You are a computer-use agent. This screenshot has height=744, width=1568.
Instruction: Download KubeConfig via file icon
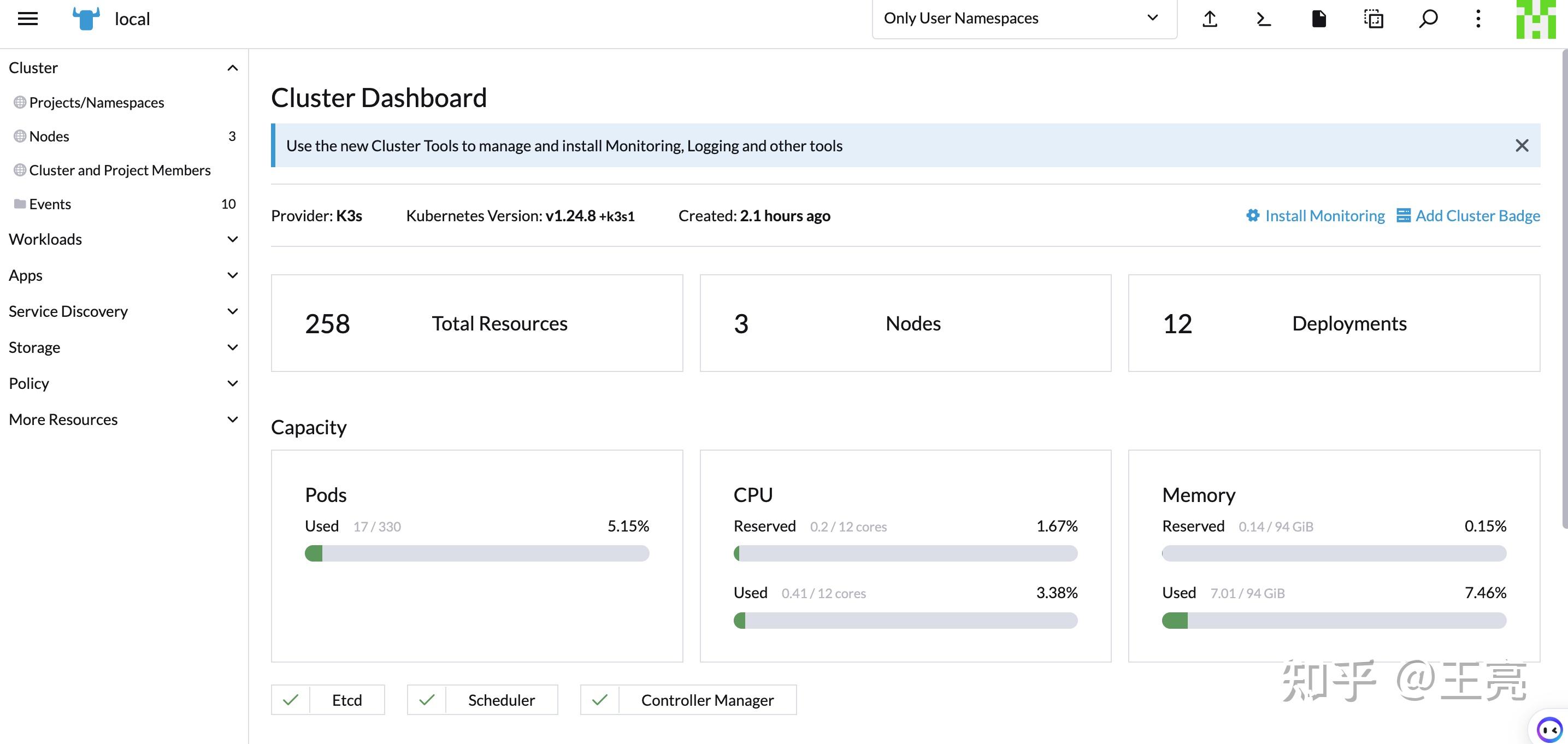[x=1318, y=19]
